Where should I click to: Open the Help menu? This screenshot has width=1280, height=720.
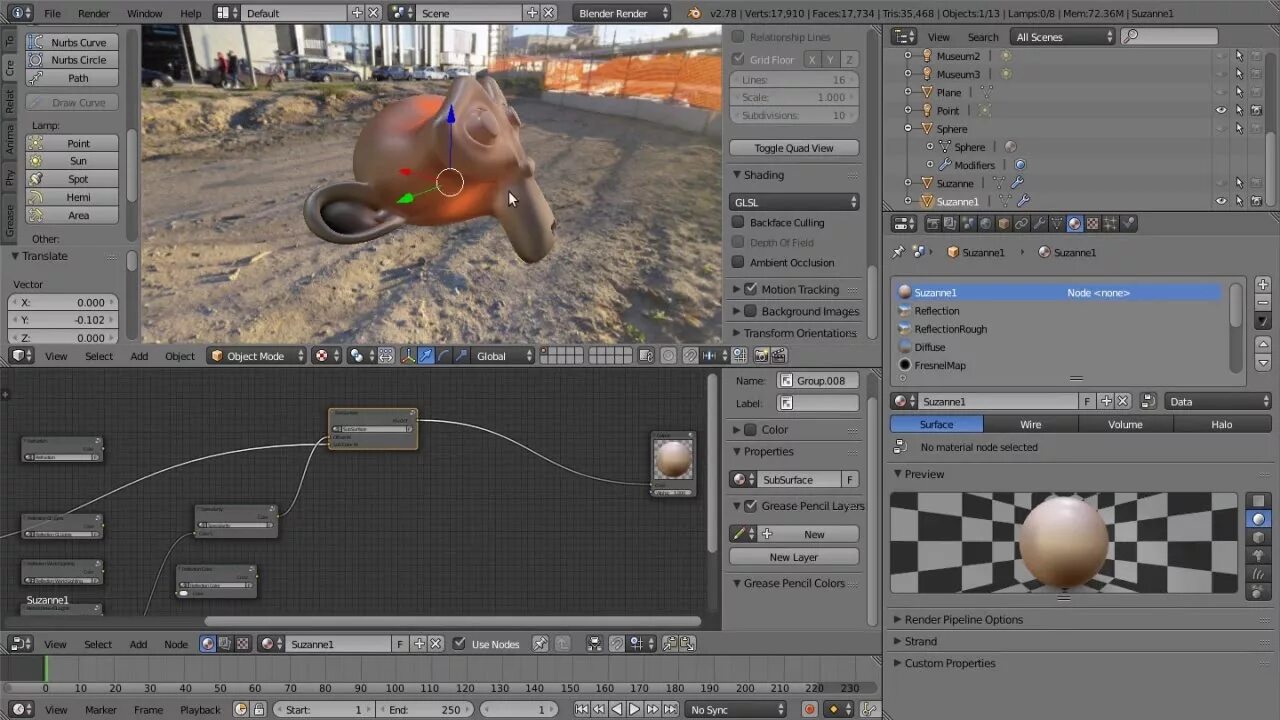[190, 14]
